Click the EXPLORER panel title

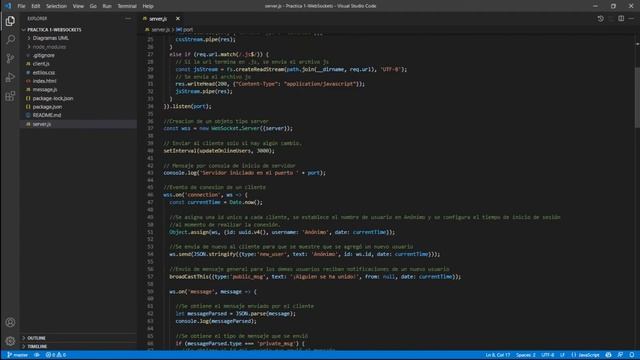coord(37,19)
